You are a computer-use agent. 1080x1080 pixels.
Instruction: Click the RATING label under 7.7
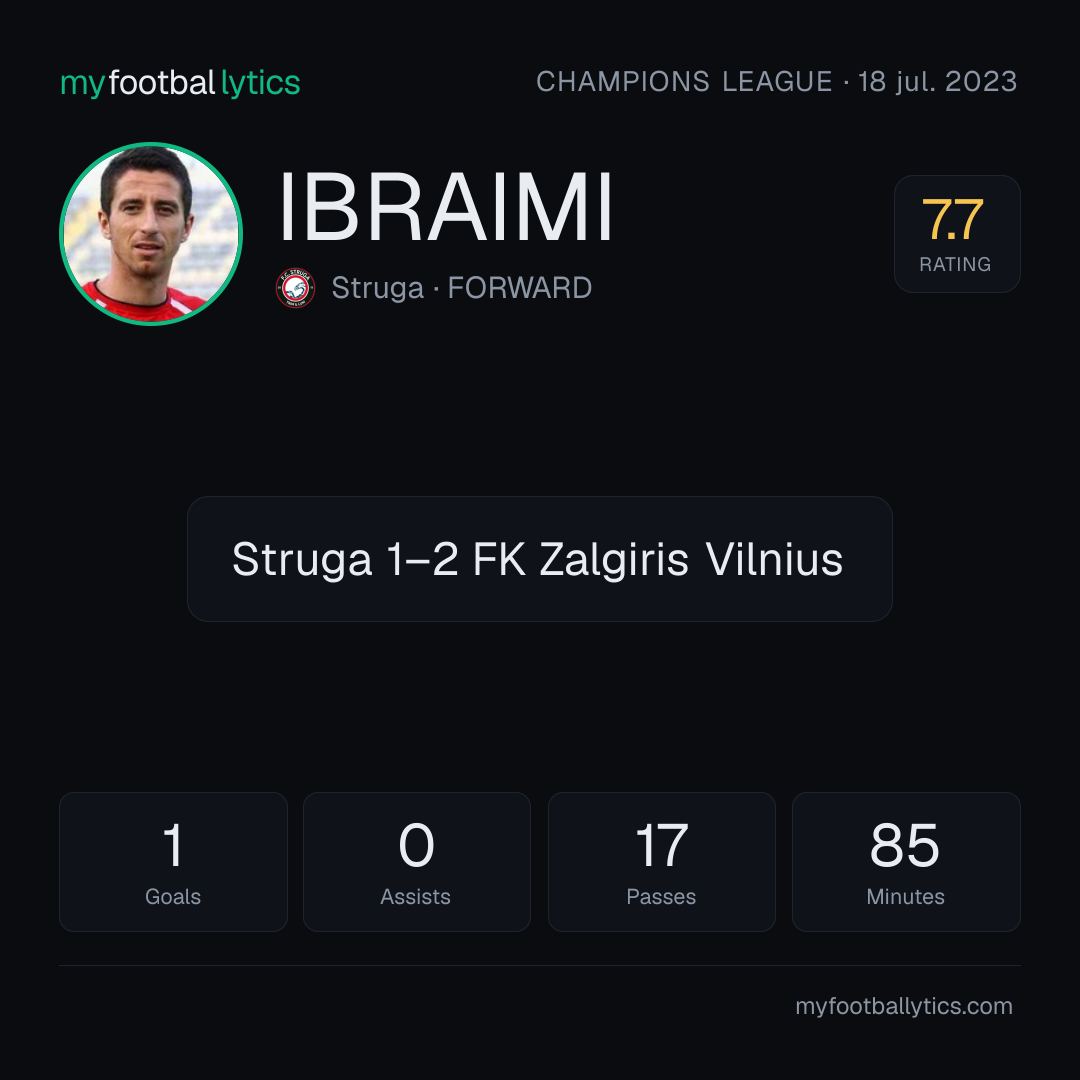pyautogui.click(x=955, y=264)
